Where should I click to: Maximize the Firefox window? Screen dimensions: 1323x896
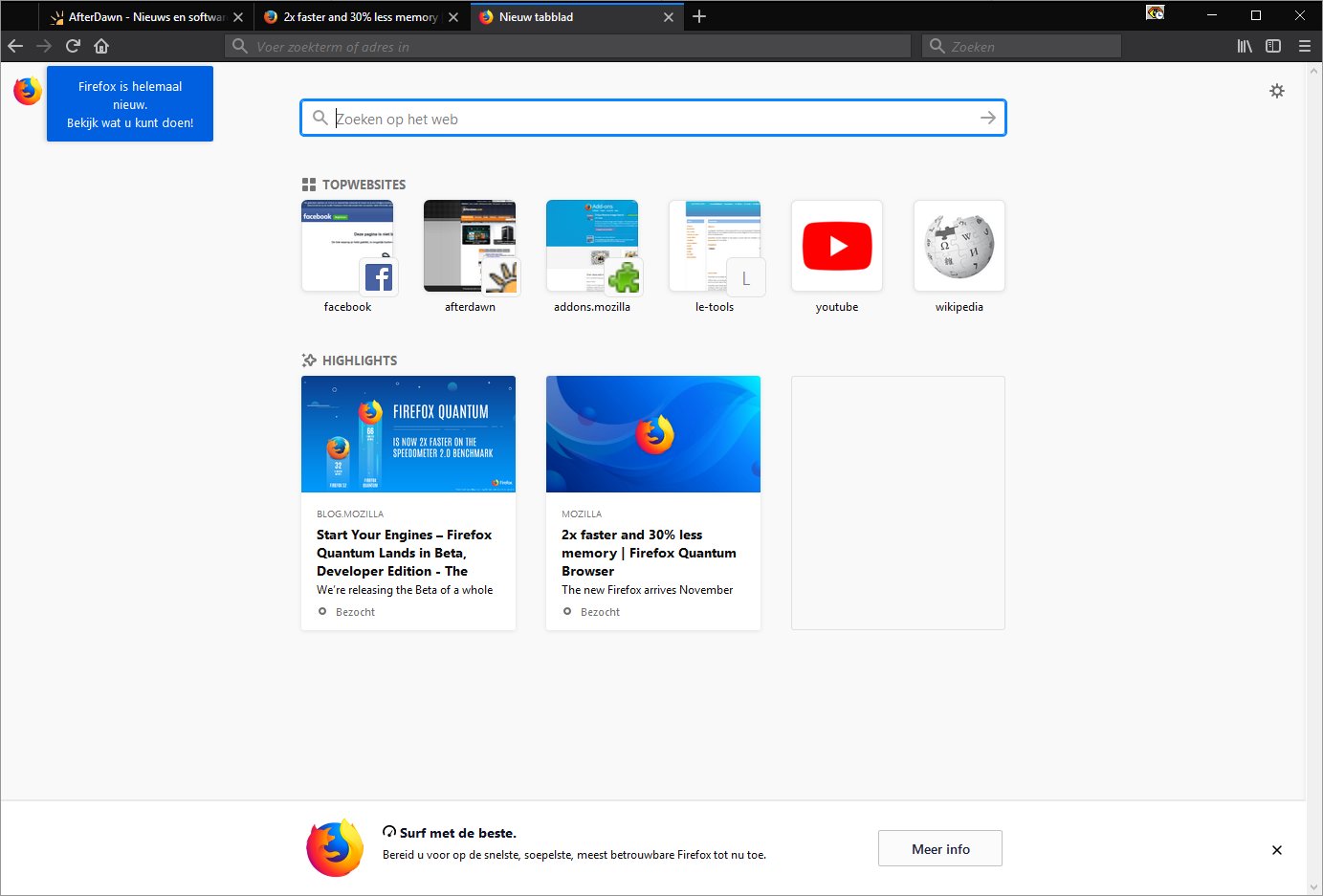(x=1256, y=15)
